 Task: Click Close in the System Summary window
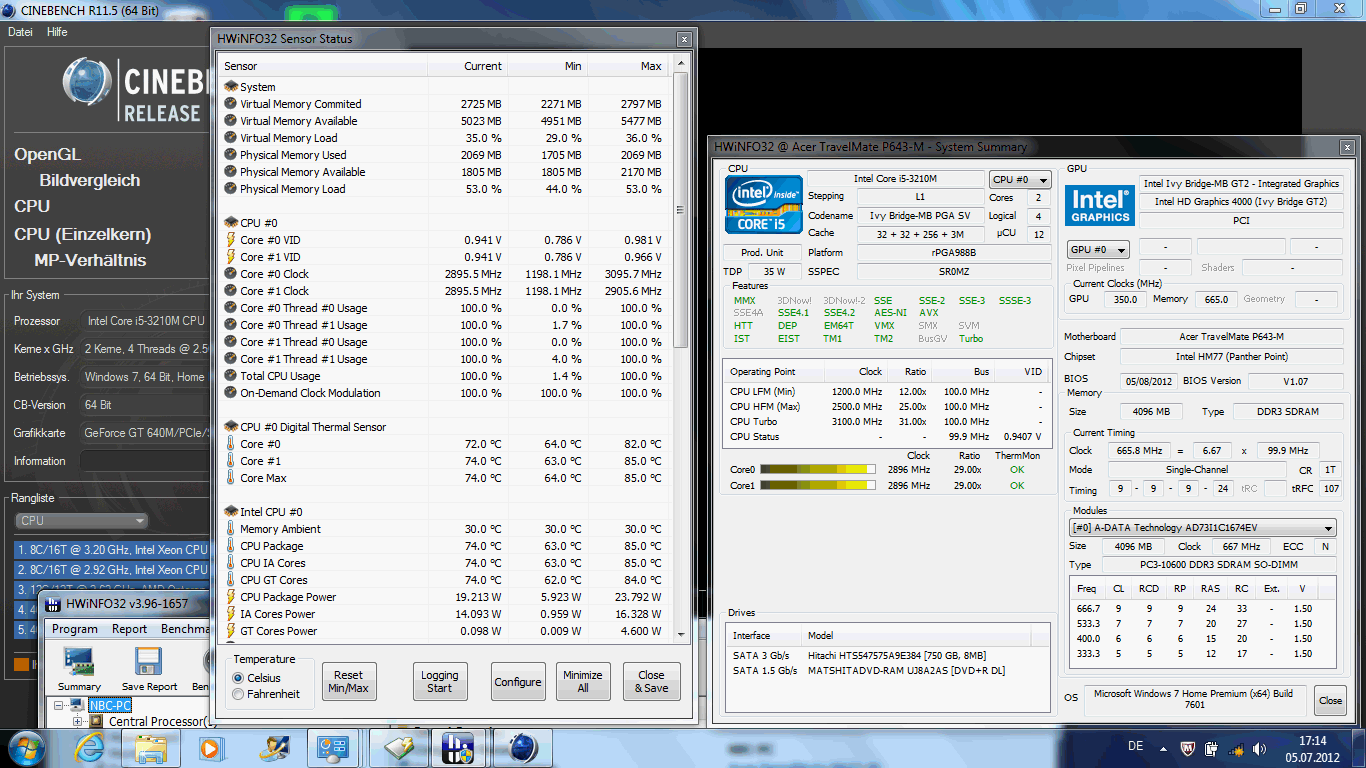coord(1330,700)
